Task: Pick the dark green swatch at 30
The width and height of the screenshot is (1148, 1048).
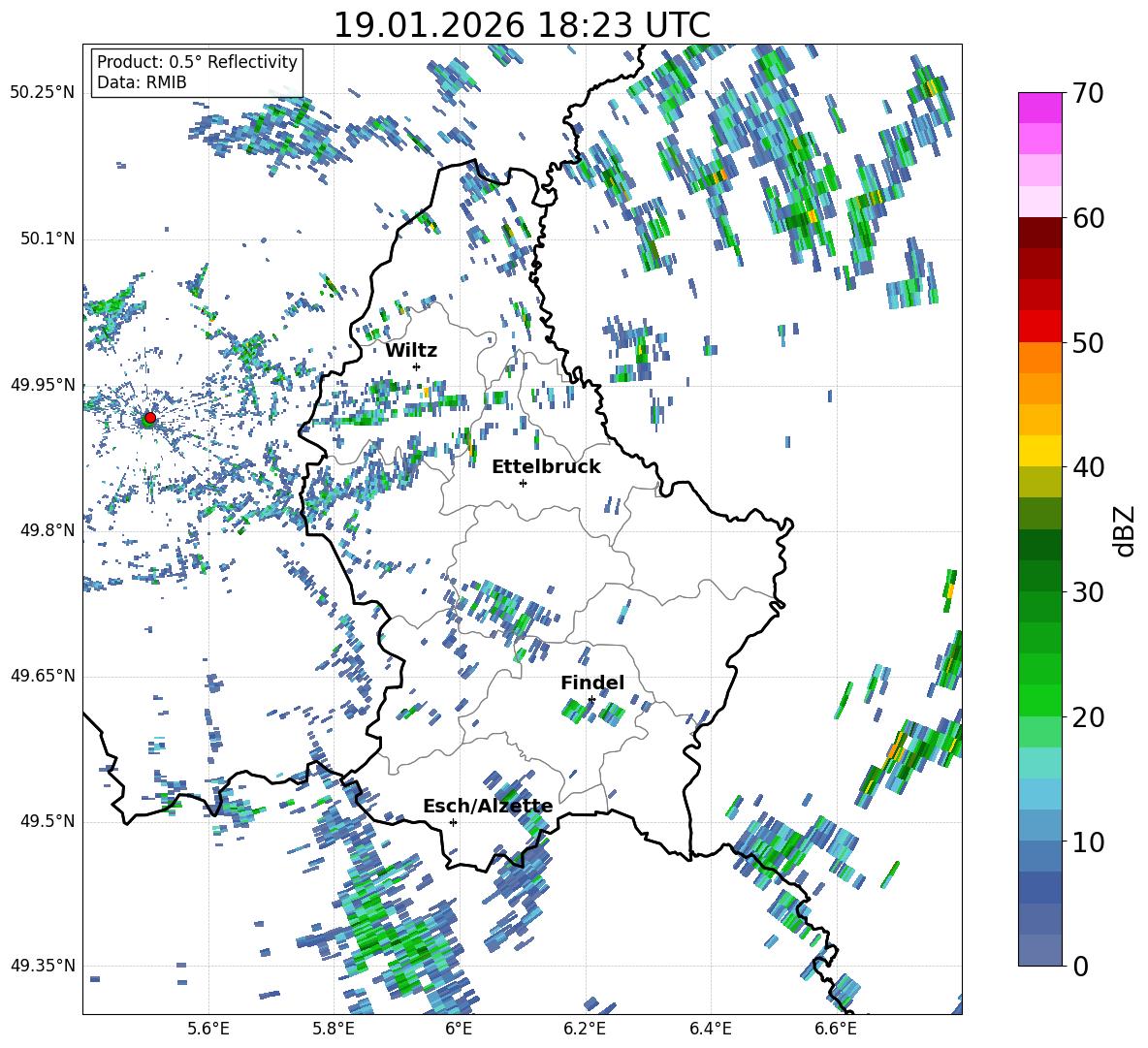Action: tap(1039, 576)
